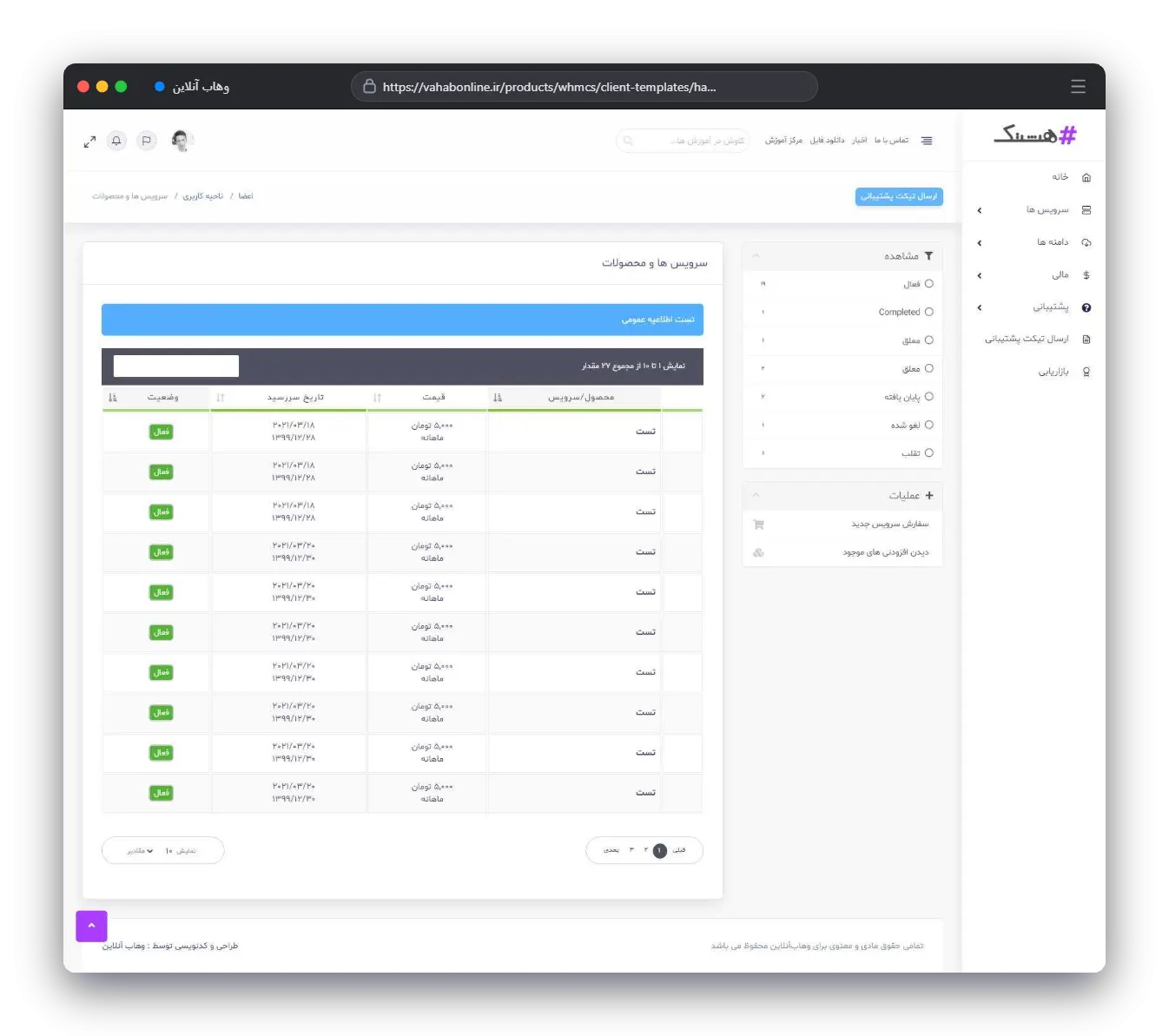Viewport: 1169px width, 1036px height.
Task: Click the پشتیبانی question mark icon
Action: pos(1086,307)
